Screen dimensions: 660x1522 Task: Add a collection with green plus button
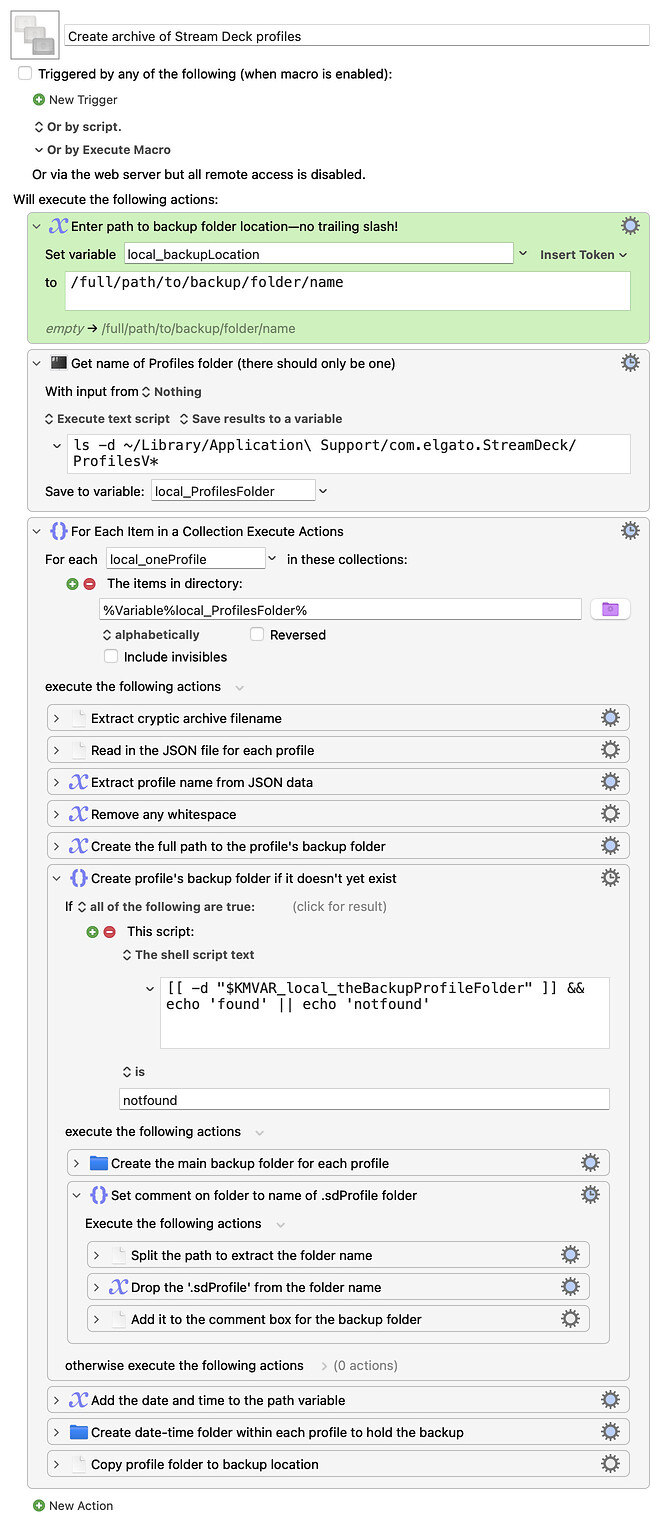click(x=72, y=584)
